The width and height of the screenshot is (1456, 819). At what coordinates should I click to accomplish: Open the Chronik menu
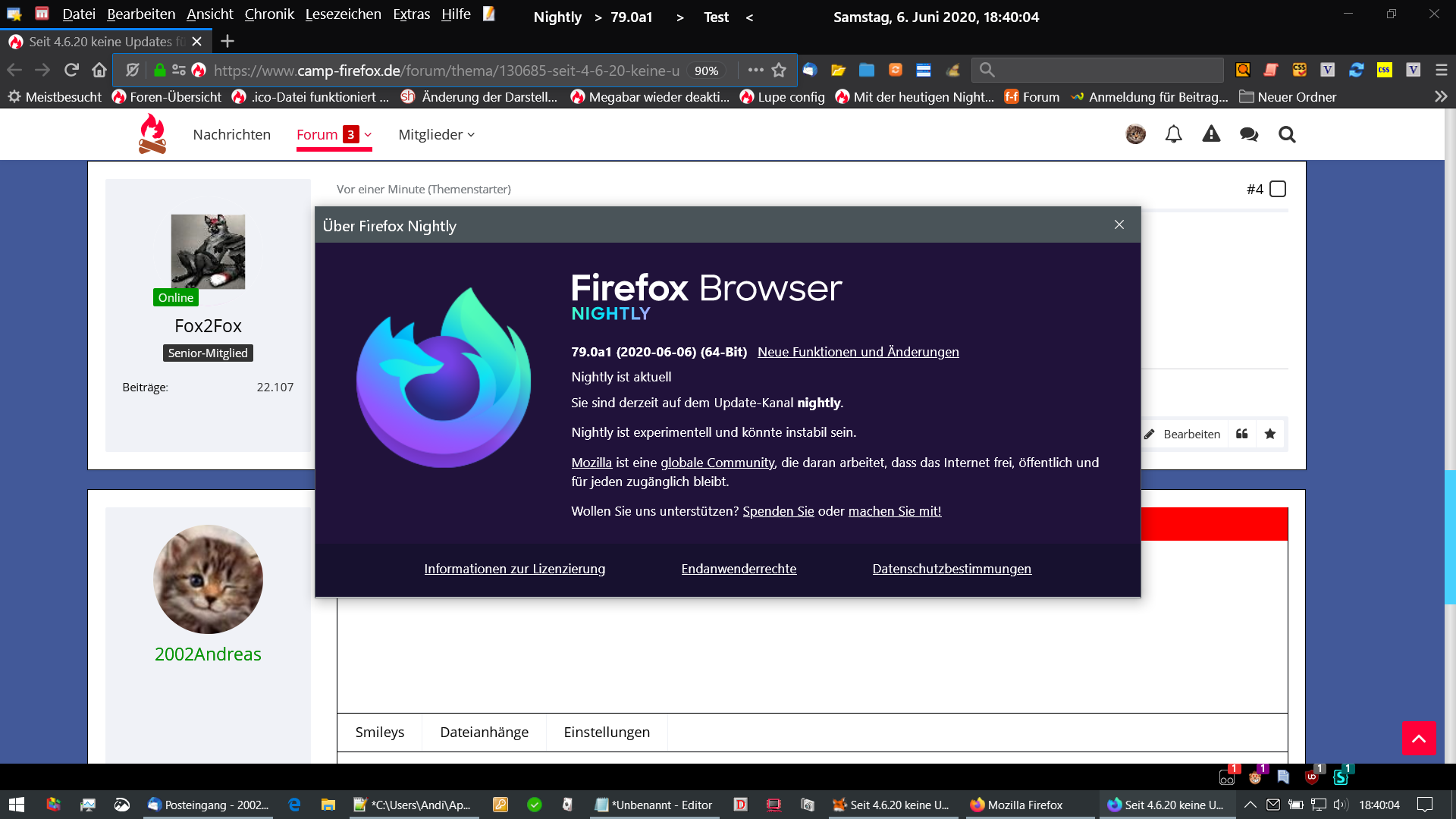point(269,14)
